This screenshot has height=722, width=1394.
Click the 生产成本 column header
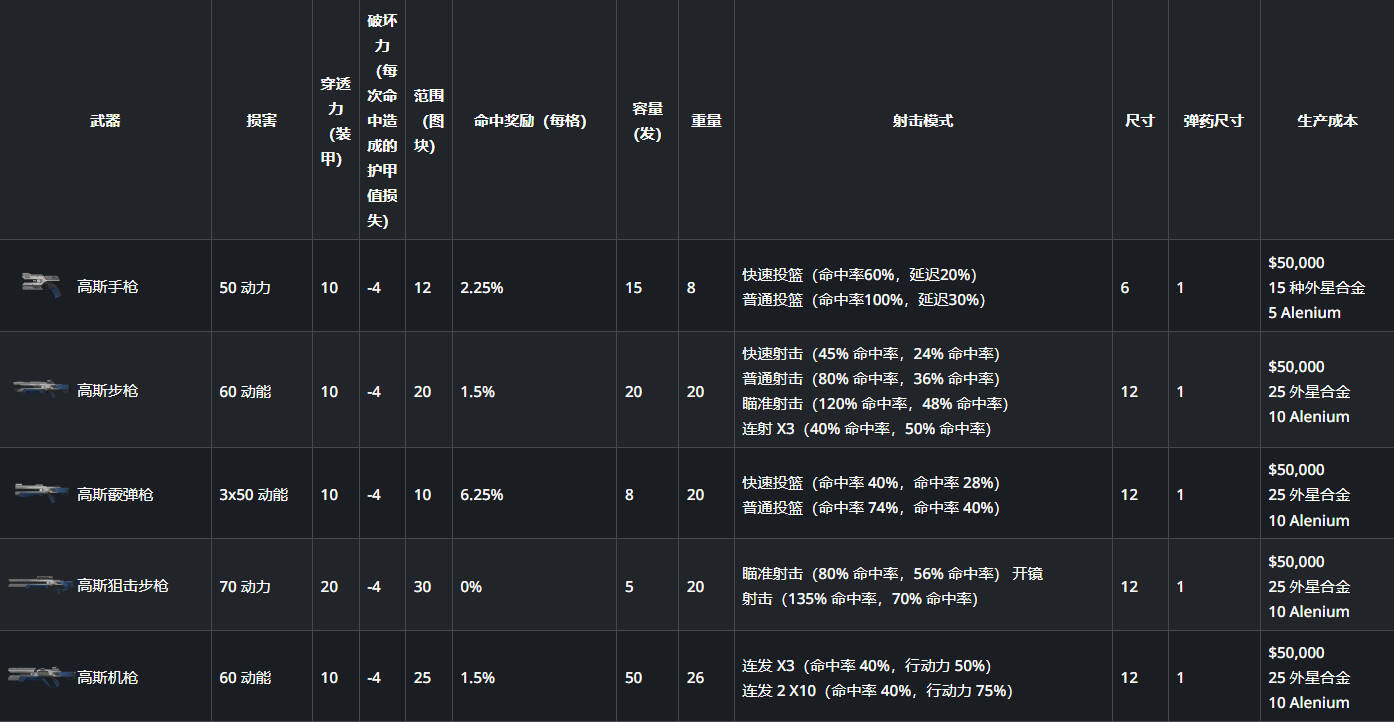(1327, 121)
